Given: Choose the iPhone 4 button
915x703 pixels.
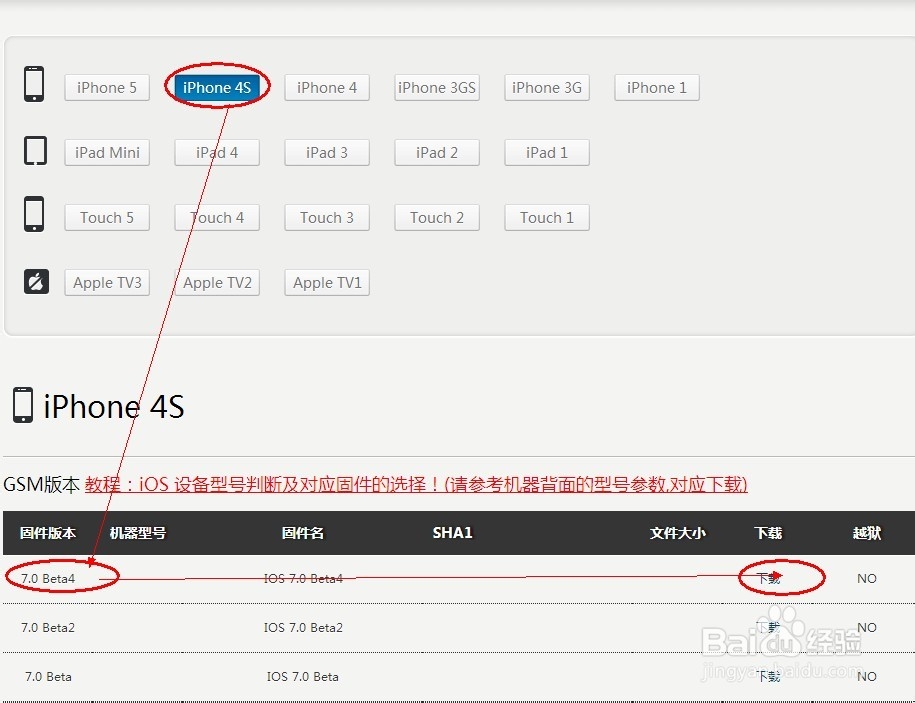Looking at the screenshot, I should click(327, 88).
